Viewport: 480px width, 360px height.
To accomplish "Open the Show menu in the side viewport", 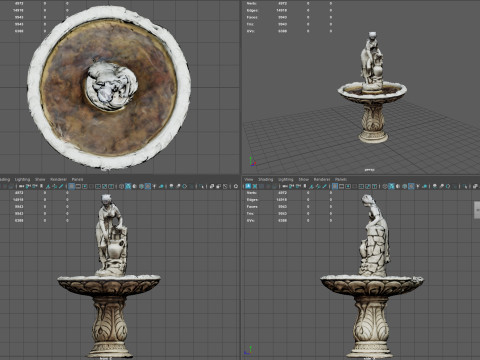I will [x=303, y=179].
